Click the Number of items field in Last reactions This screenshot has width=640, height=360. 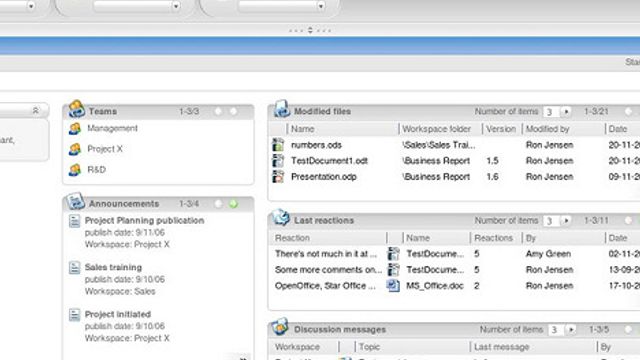551,221
